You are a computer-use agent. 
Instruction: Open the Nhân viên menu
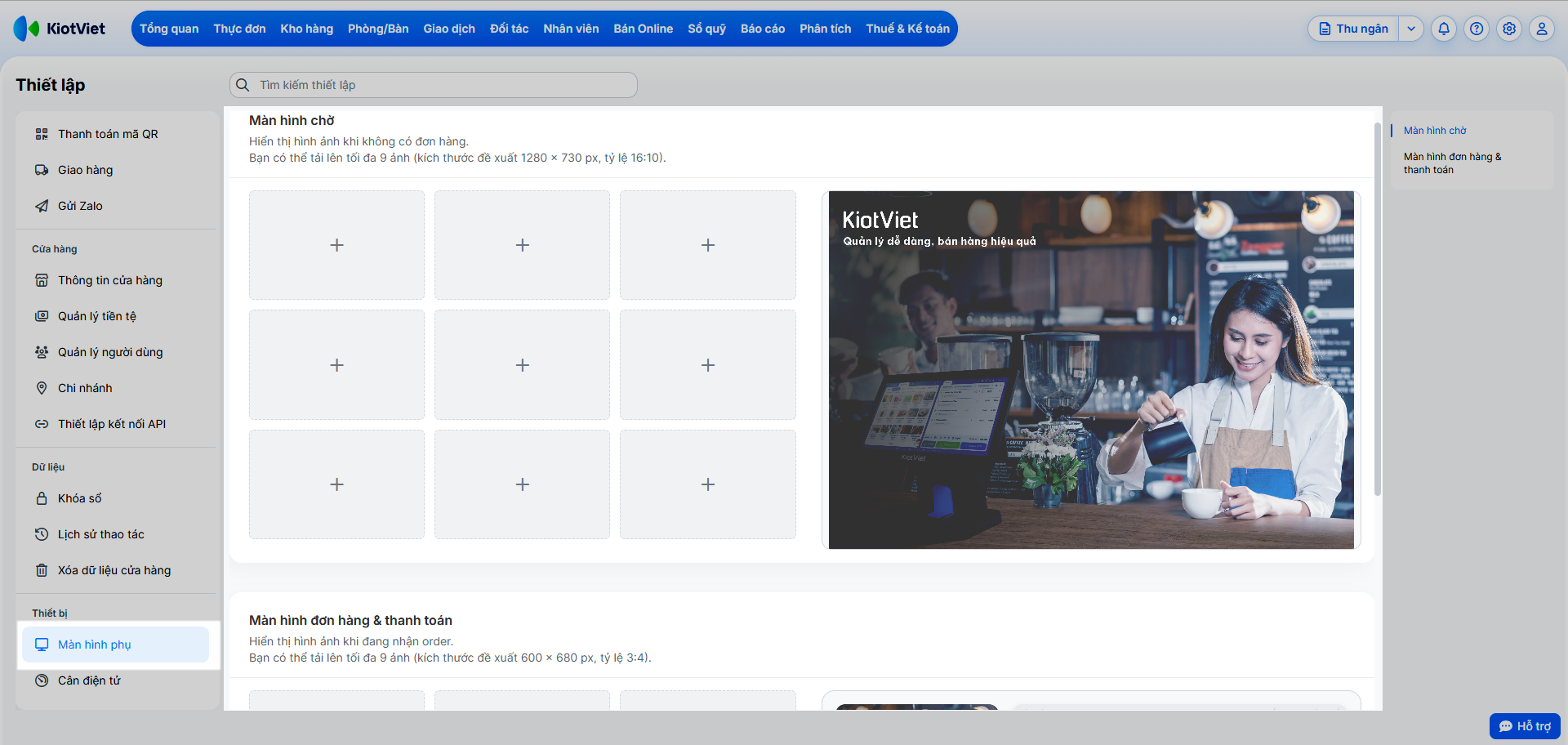[x=571, y=29]
